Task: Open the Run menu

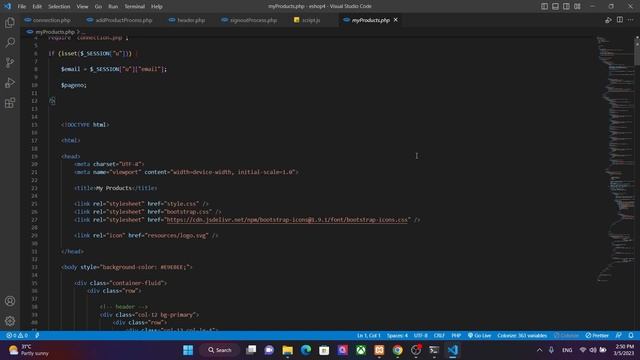Action: point(113,7)
